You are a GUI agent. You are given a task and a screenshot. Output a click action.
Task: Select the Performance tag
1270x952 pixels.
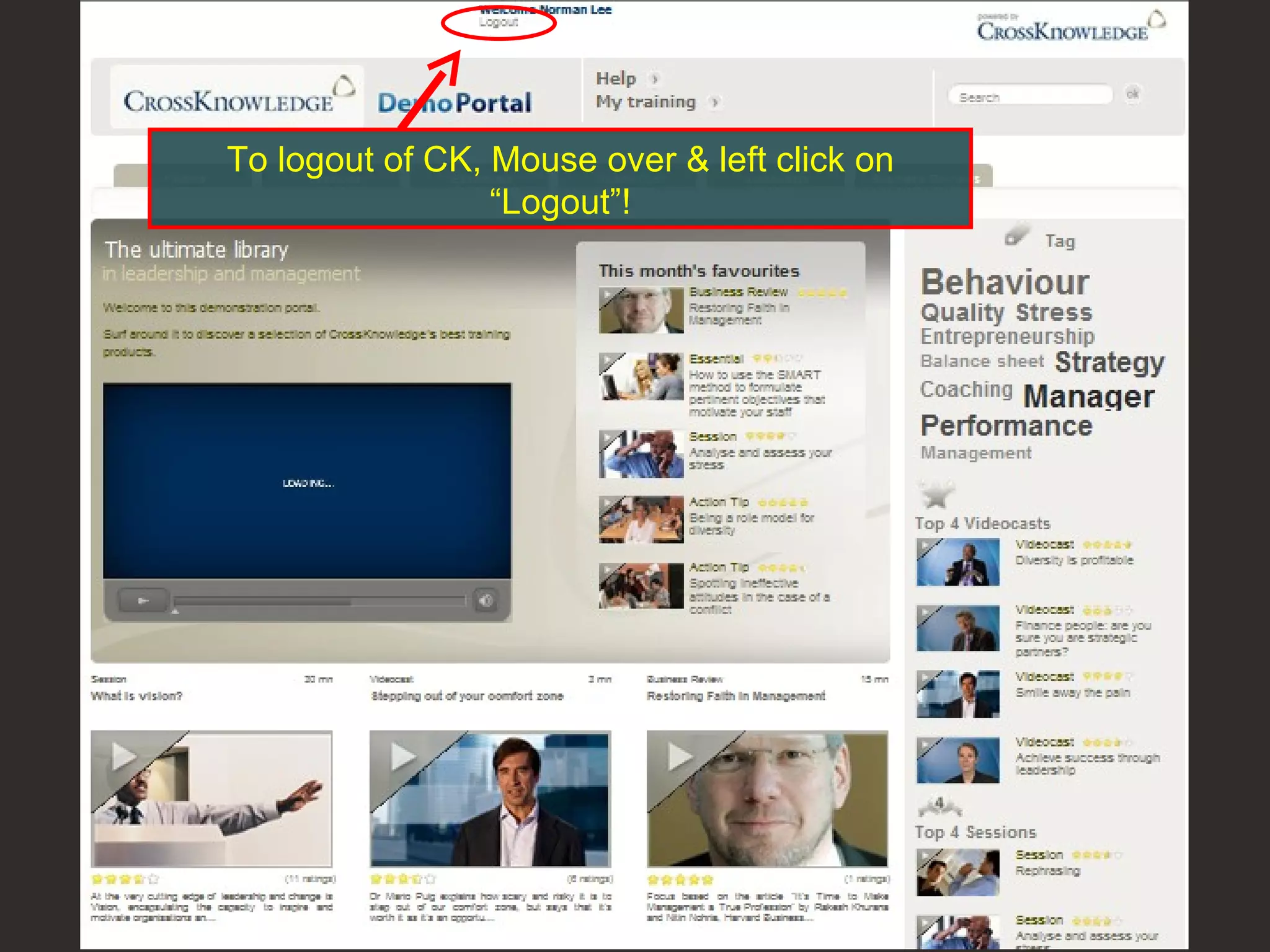(x=1006, y=426)
